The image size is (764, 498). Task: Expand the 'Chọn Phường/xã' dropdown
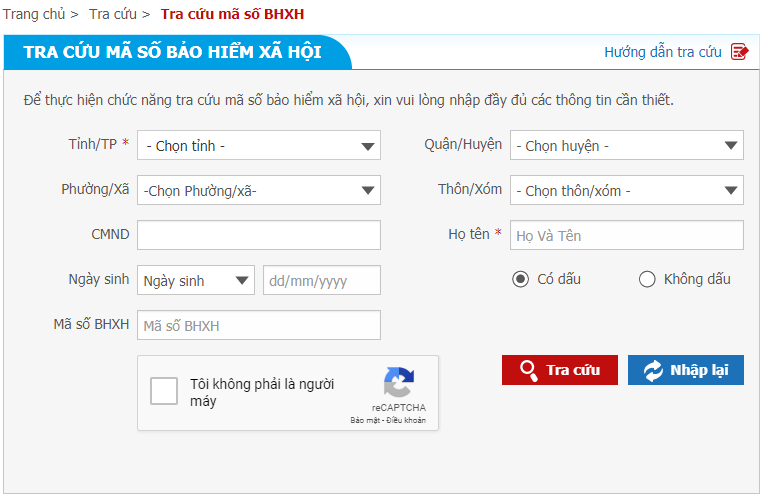(259, 190)
